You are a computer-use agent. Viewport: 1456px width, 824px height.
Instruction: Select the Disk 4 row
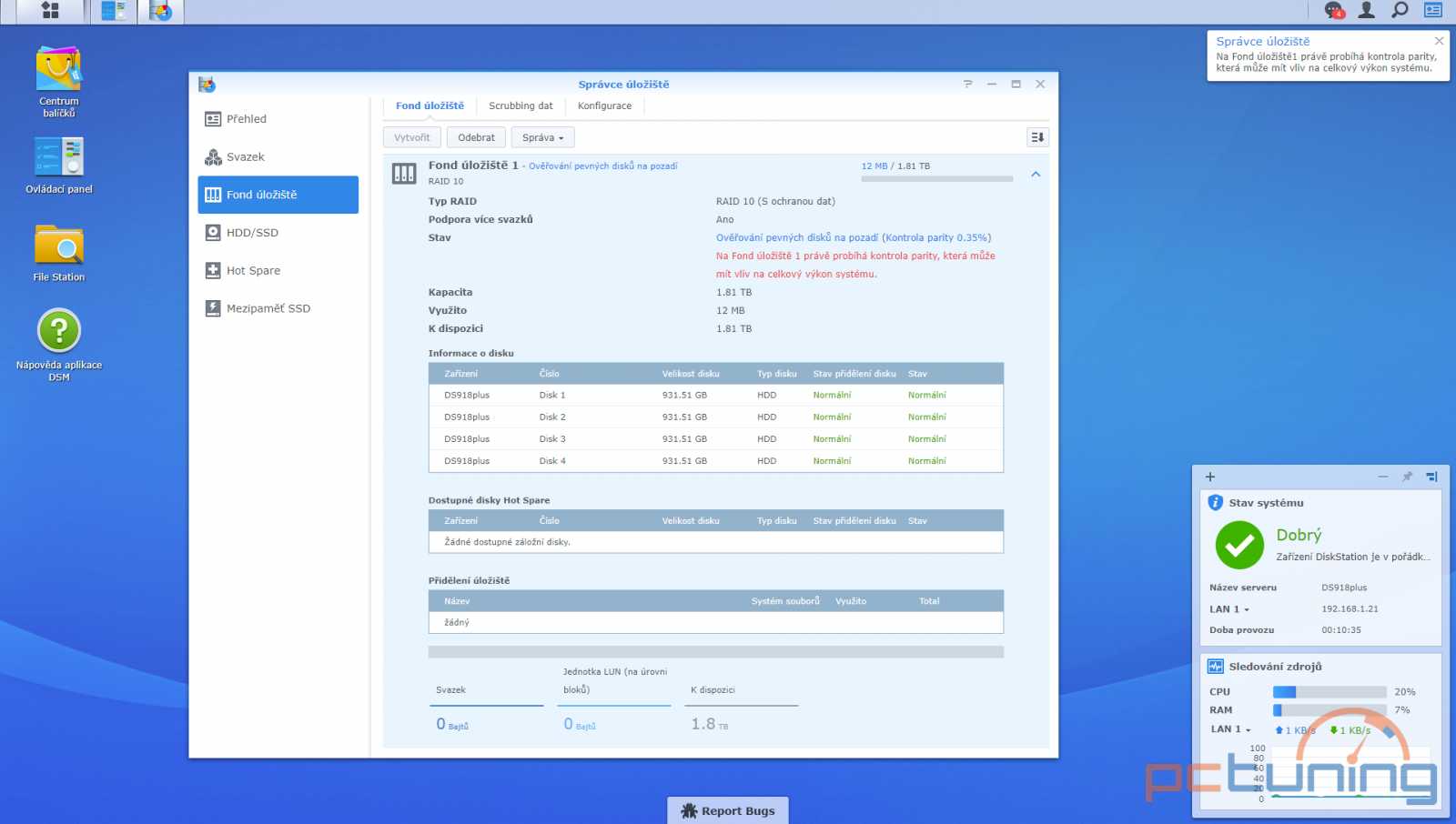coord(716,461)
